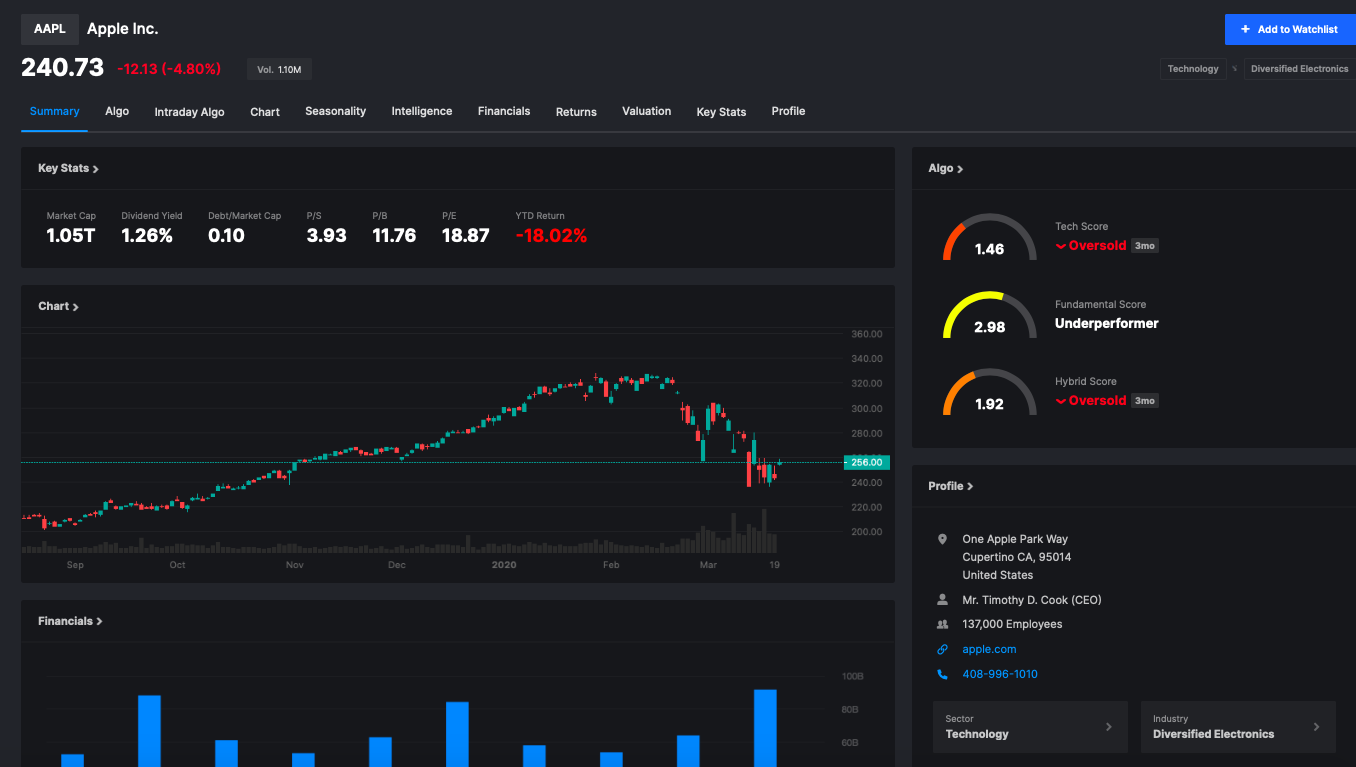The image size is (1356, 767).
Task: Switch to the Financials tab
Action: 504,111
